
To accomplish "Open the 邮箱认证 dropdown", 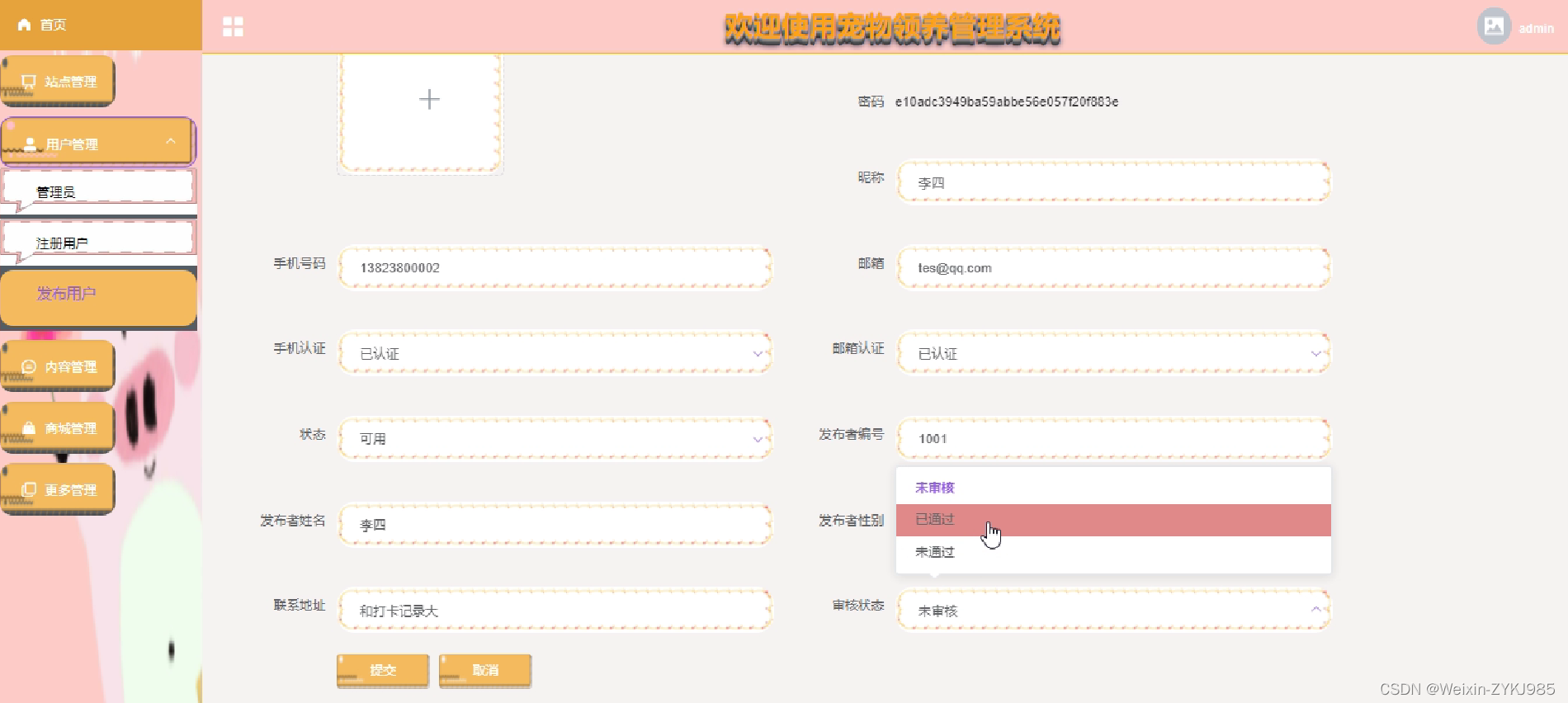I will (x=1113, y=353).
